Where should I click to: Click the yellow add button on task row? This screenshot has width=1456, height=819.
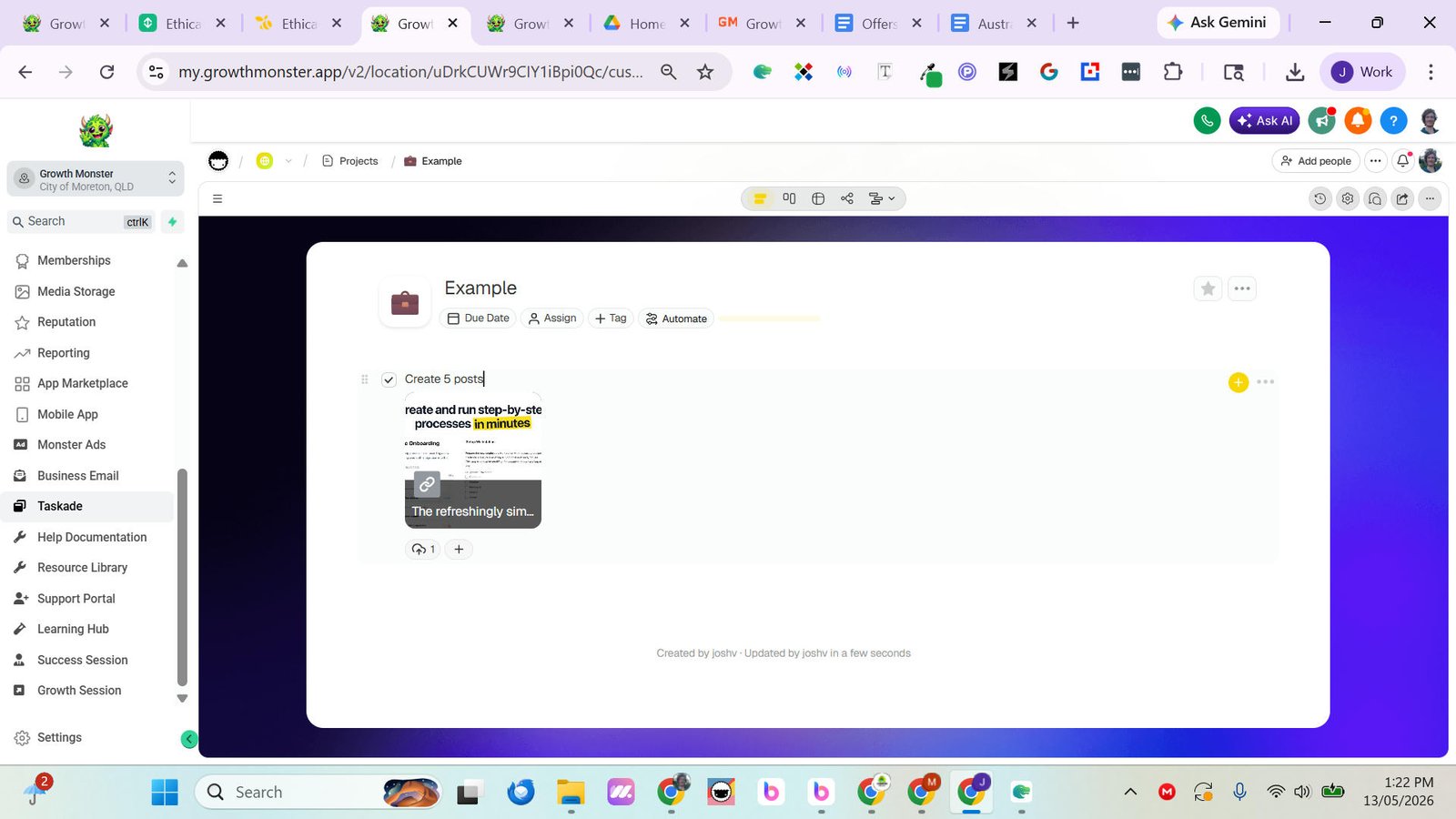coord(1238,382)
